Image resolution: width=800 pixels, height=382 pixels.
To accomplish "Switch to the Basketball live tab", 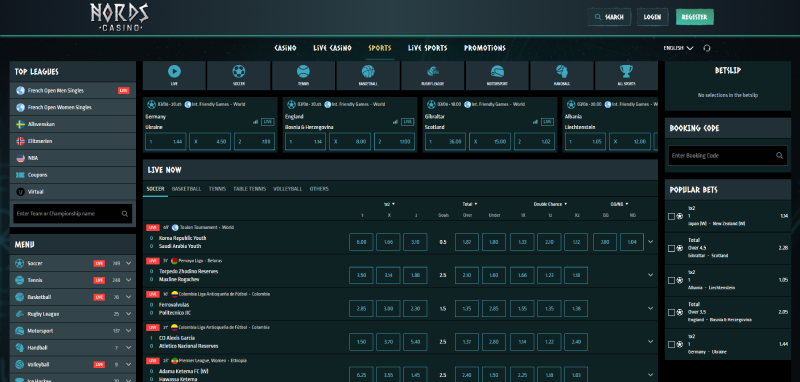I will click(186, 189).
